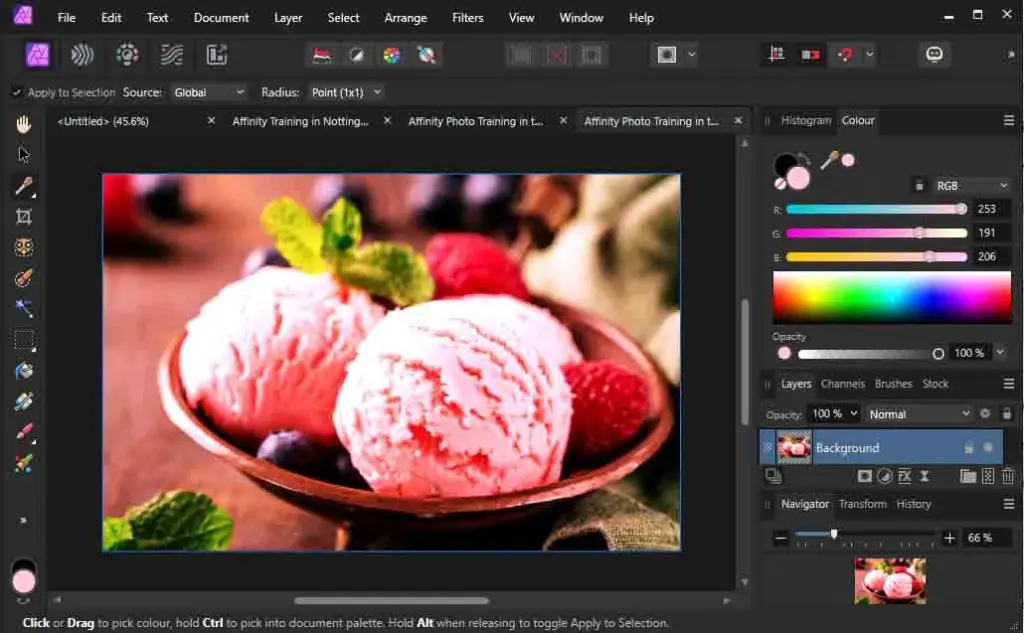Select the Flood Fill bucket tool
Screen dimensions: 1024x633
click(24, 370)
